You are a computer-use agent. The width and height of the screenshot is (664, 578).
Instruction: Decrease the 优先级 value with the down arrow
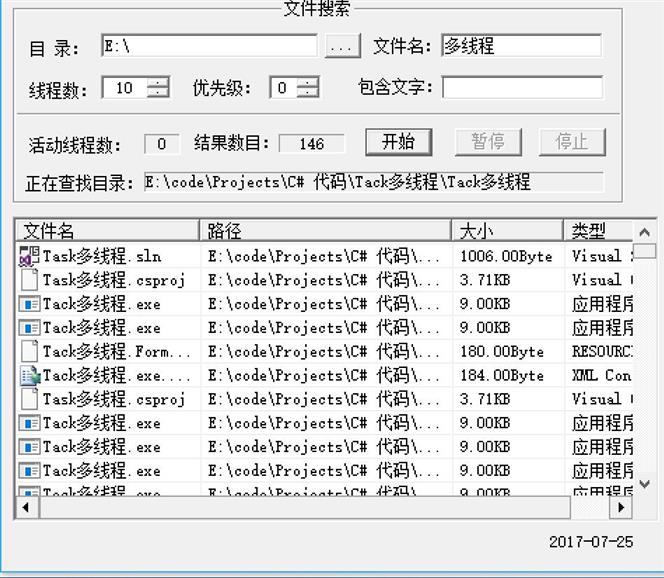point(308,93)
